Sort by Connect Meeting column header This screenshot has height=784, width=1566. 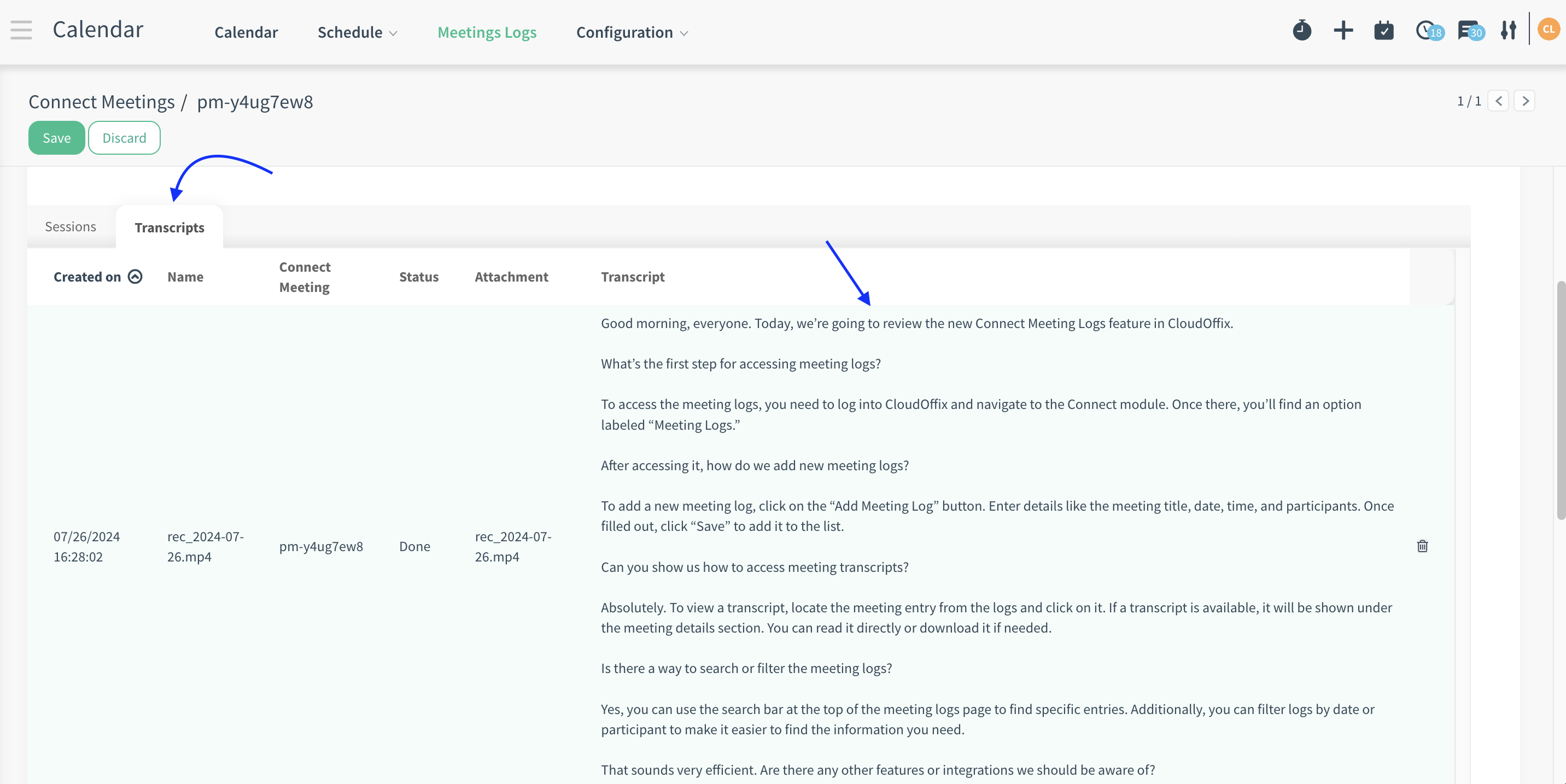(x=305, y=277)
